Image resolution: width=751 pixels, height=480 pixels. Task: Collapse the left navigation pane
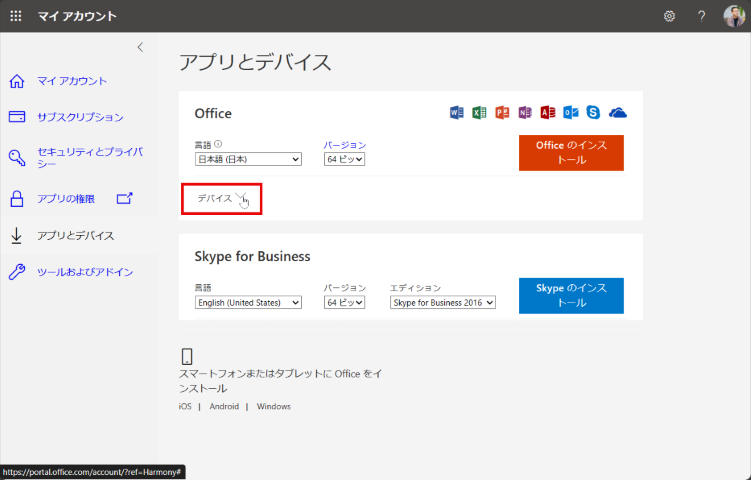tap(140, 47)
